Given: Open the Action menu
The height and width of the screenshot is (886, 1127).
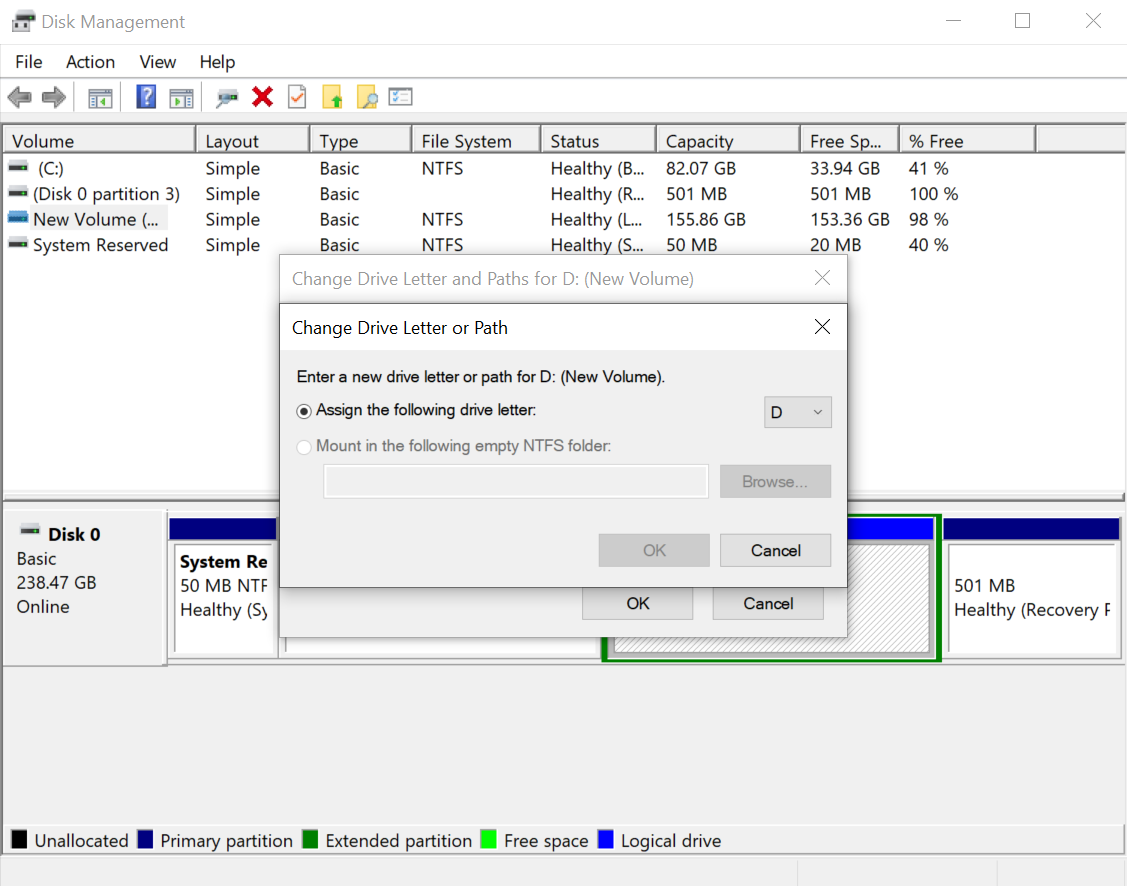Looking at the screenshot, I should (90, 62).
